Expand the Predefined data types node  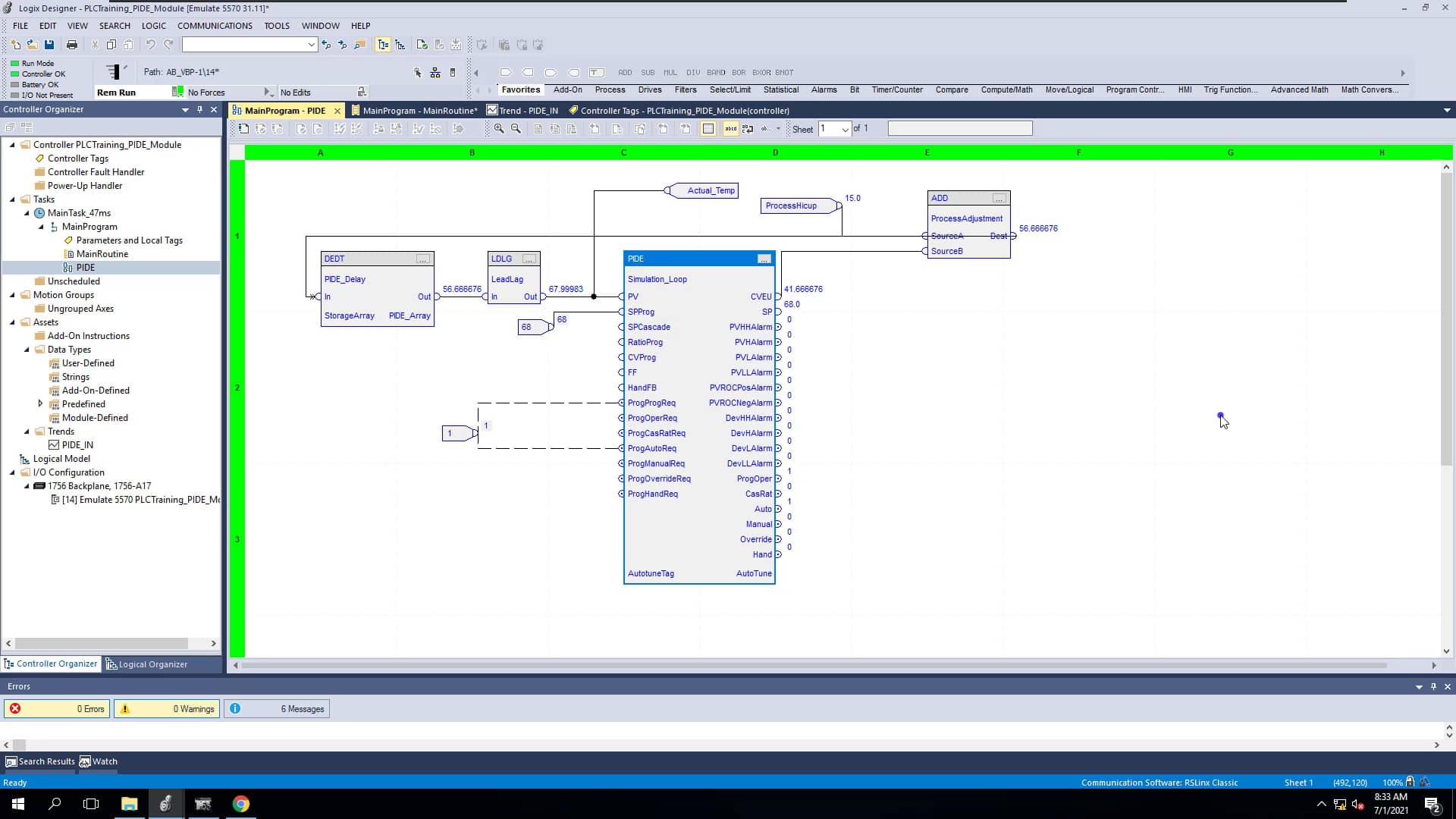(42, 403)
